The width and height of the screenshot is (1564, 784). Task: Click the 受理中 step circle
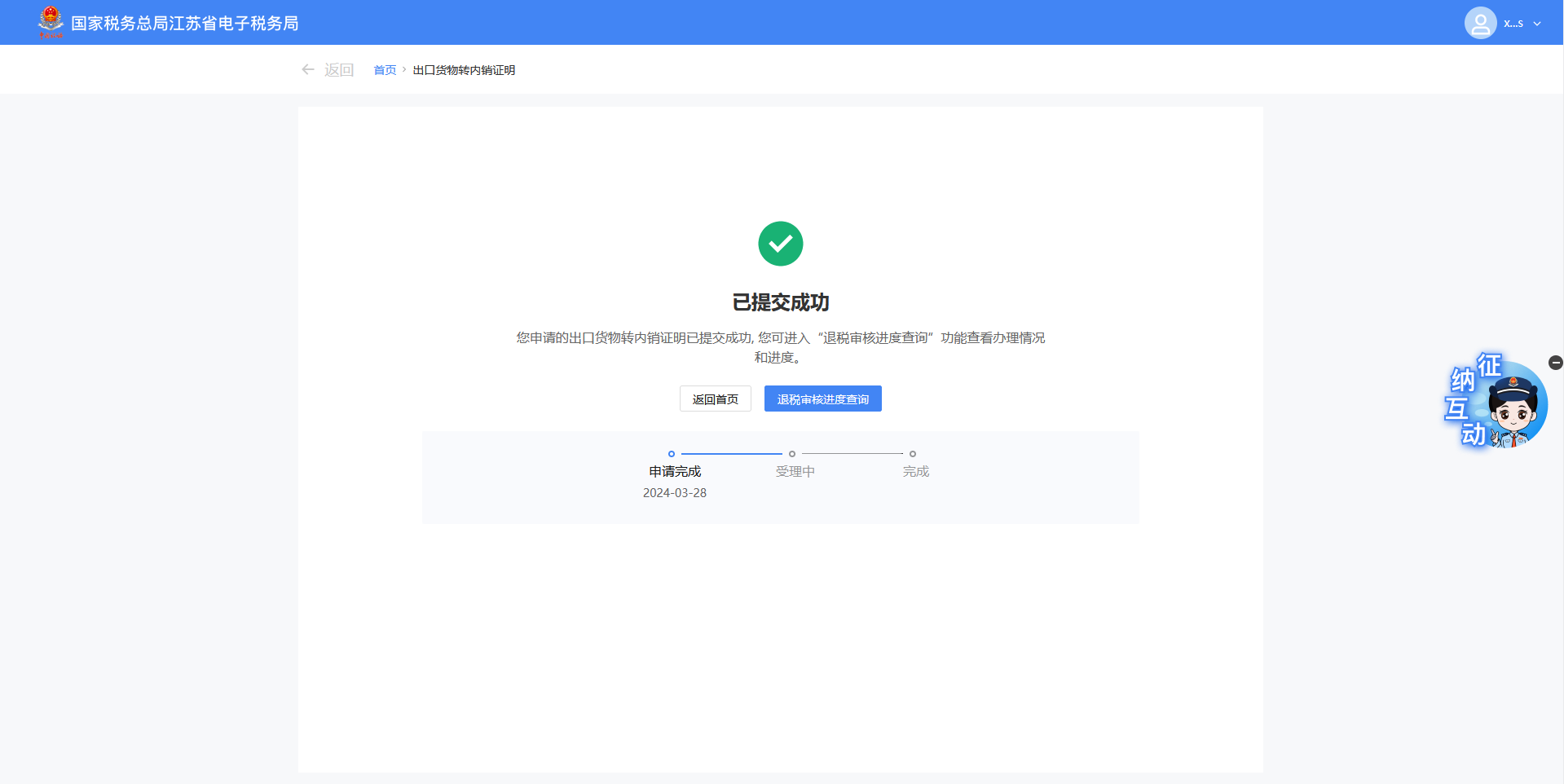(792, 454)
